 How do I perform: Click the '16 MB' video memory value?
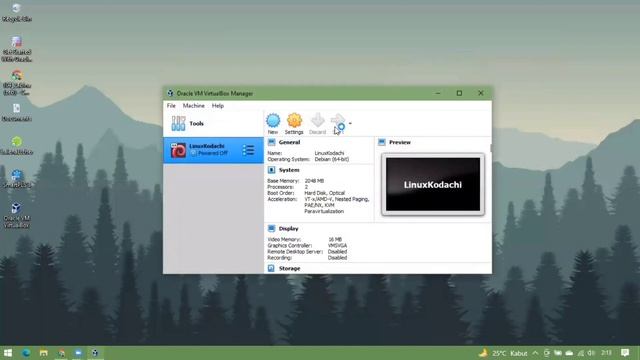(x=335, y=239)
